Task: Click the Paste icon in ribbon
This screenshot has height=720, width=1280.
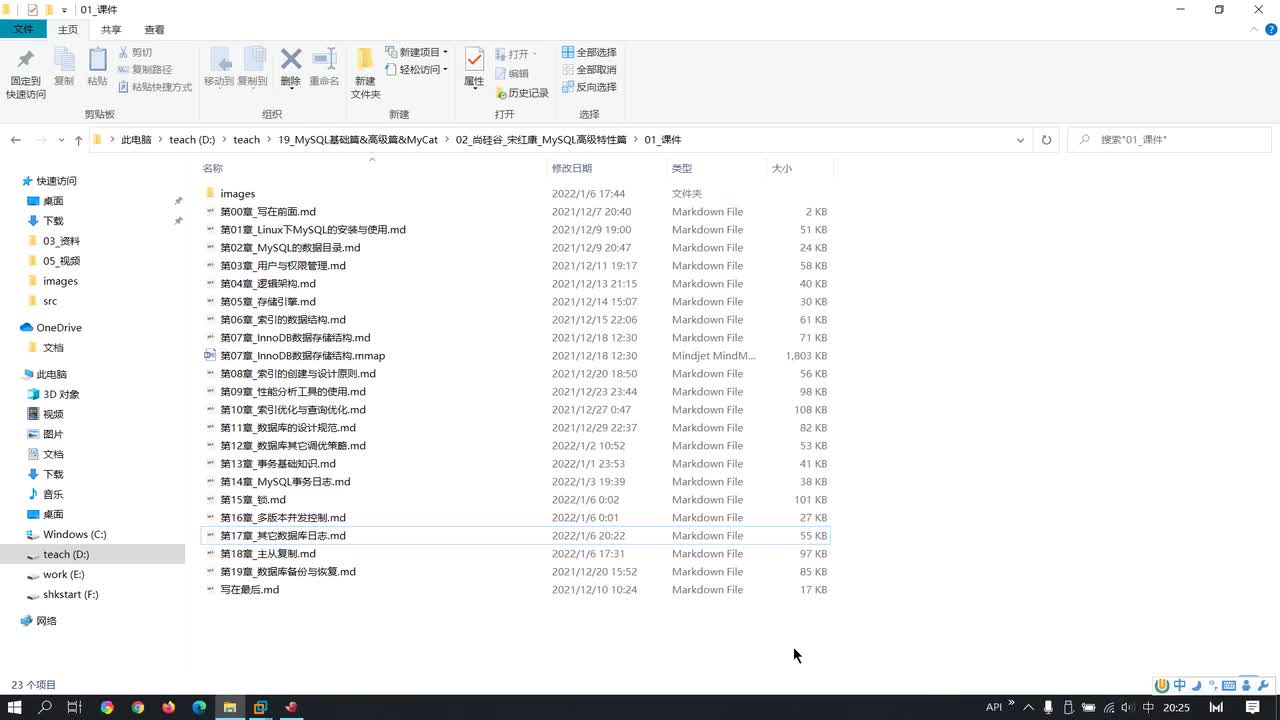Action: click(x=97, y=60)
